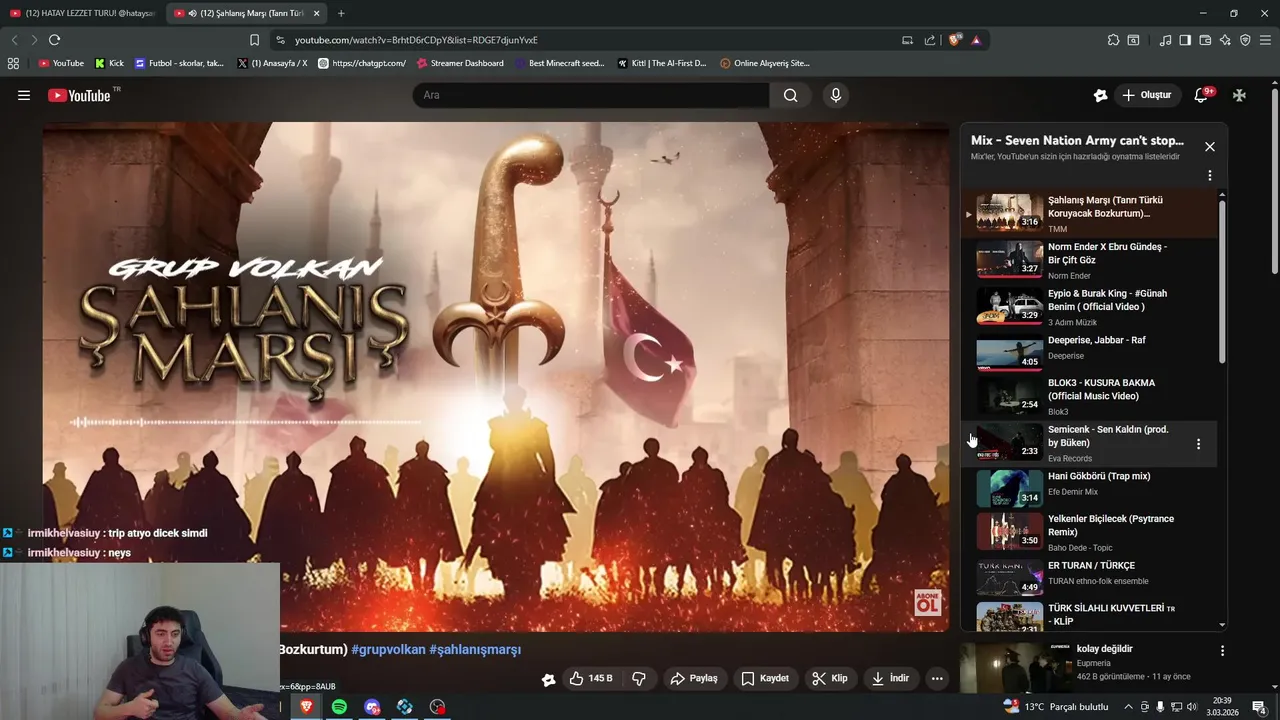Start voice search with microphone
Screen dimensions: 1280x720
point(836,95)
